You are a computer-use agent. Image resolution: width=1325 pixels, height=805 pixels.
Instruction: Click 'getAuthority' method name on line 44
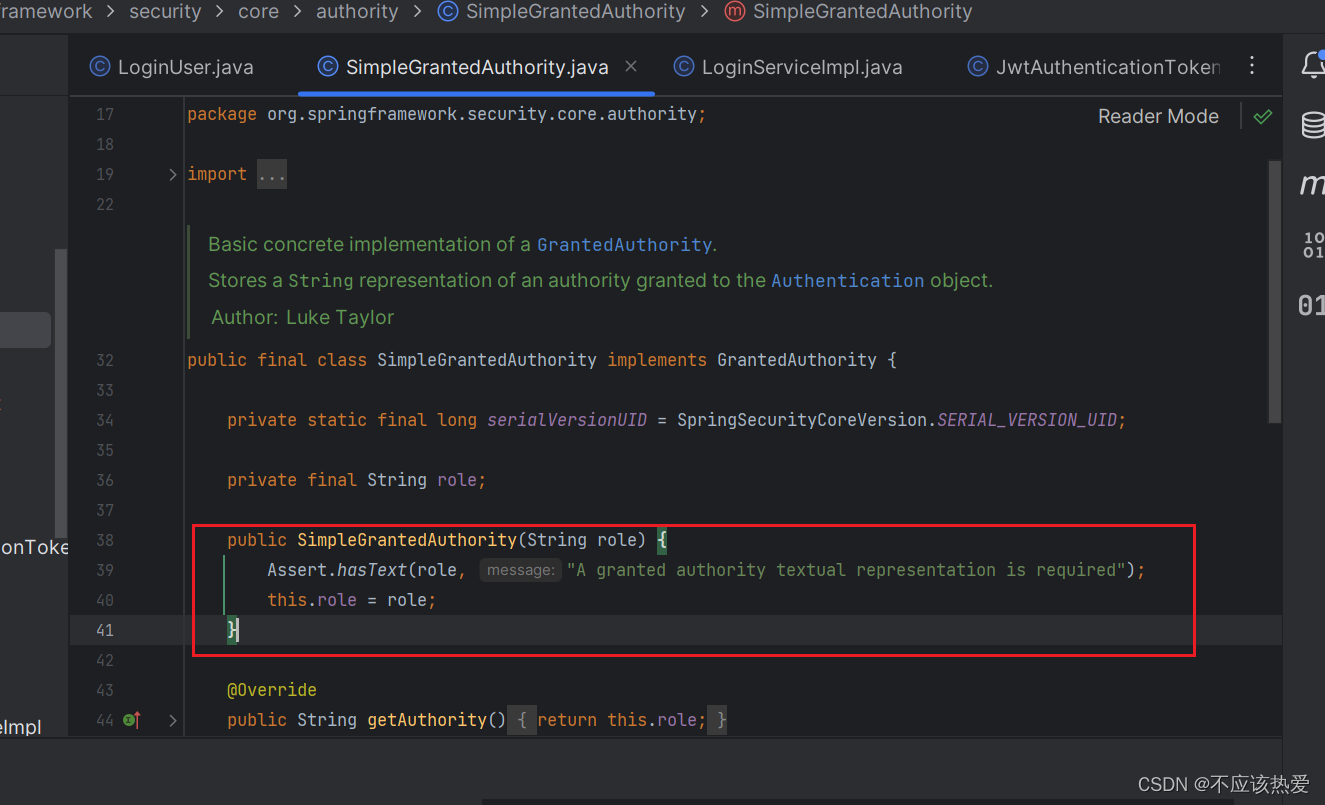[427, 720]
